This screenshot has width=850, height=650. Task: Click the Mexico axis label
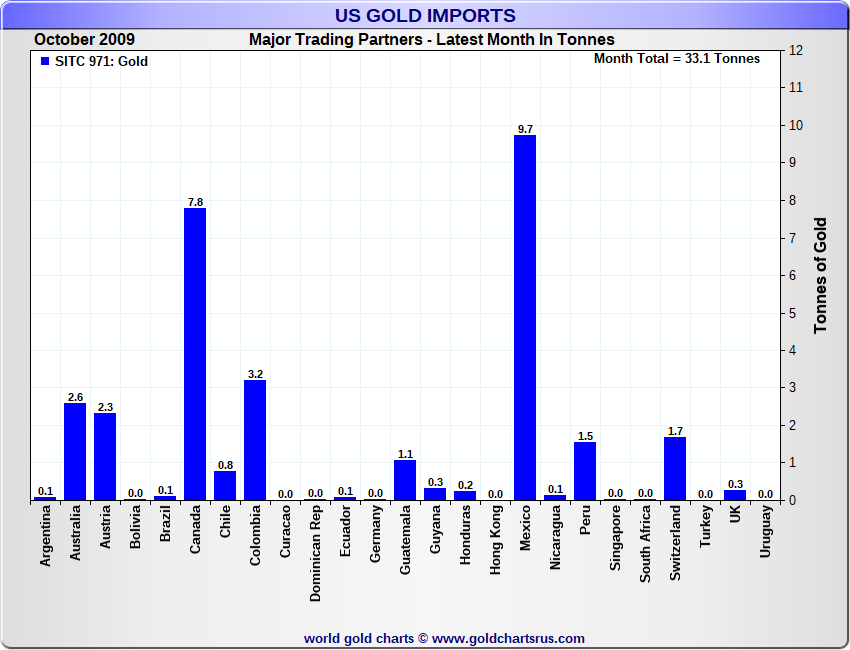pyautogui.click(x=525, y=528)
